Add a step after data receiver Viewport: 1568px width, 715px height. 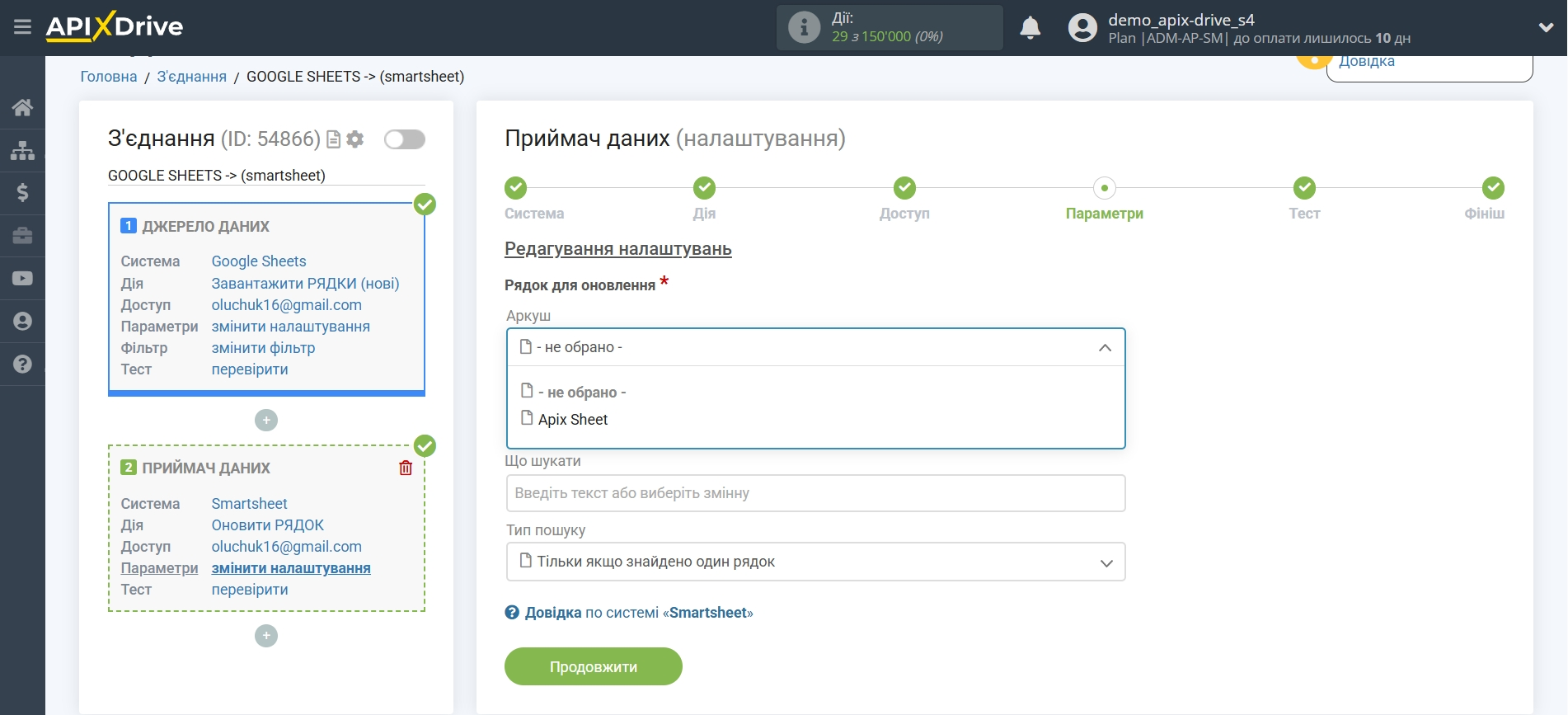tap(266, 636)
